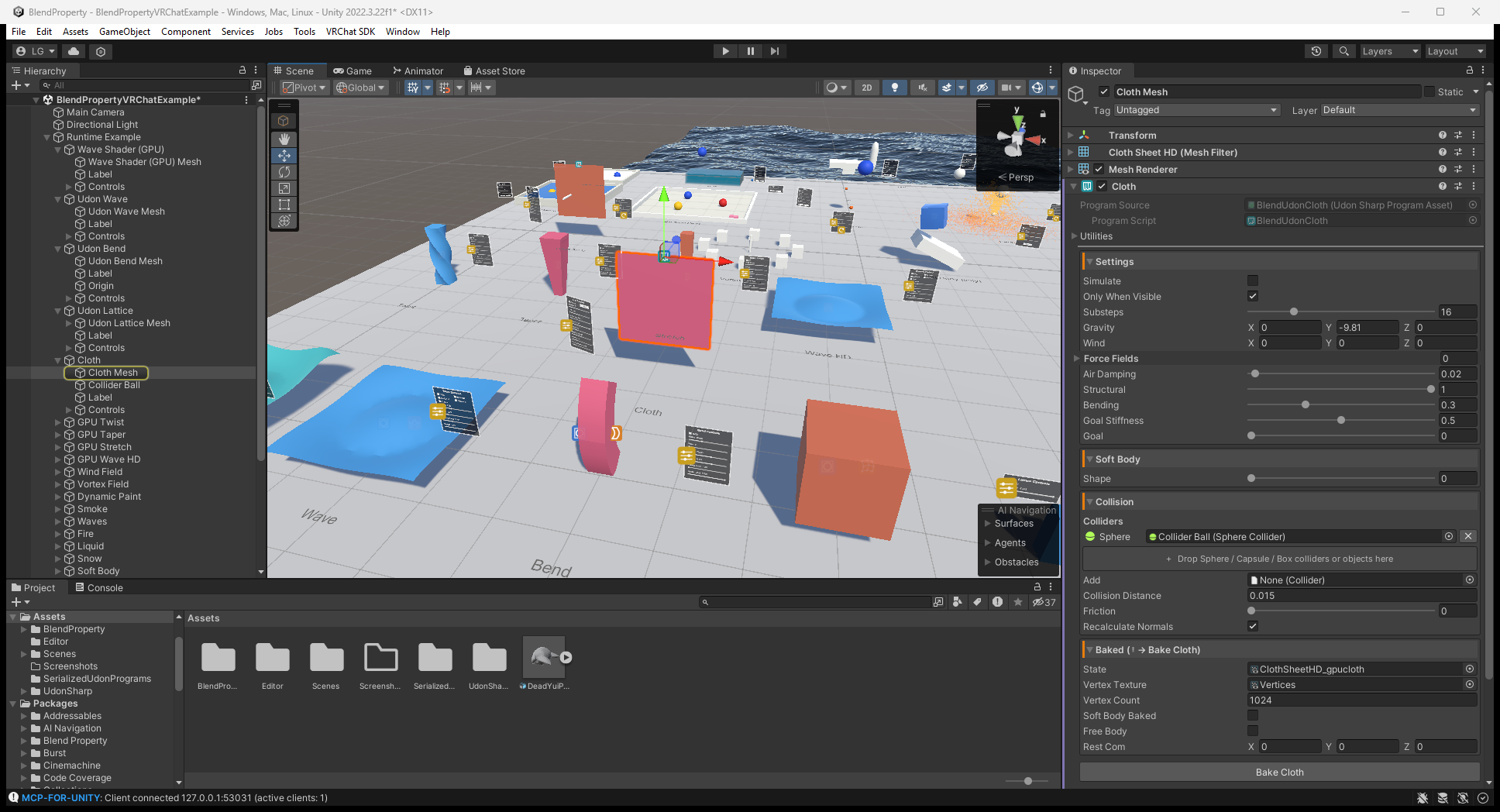Switch to the Animator tab
Image resolution: width=1500 pixels, height=812 pixels.
point(418,71)
